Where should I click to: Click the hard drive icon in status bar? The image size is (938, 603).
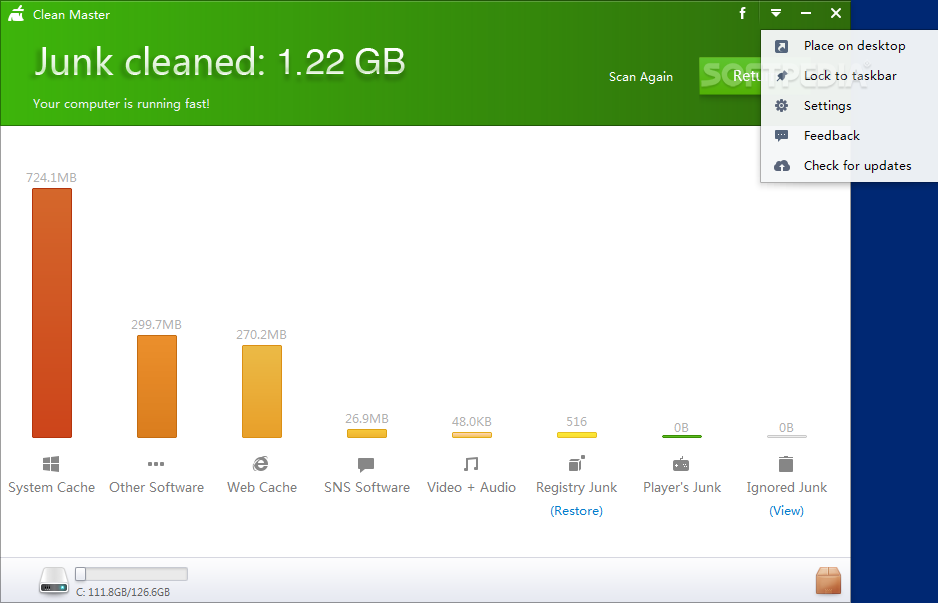click(x=54, y=580)
